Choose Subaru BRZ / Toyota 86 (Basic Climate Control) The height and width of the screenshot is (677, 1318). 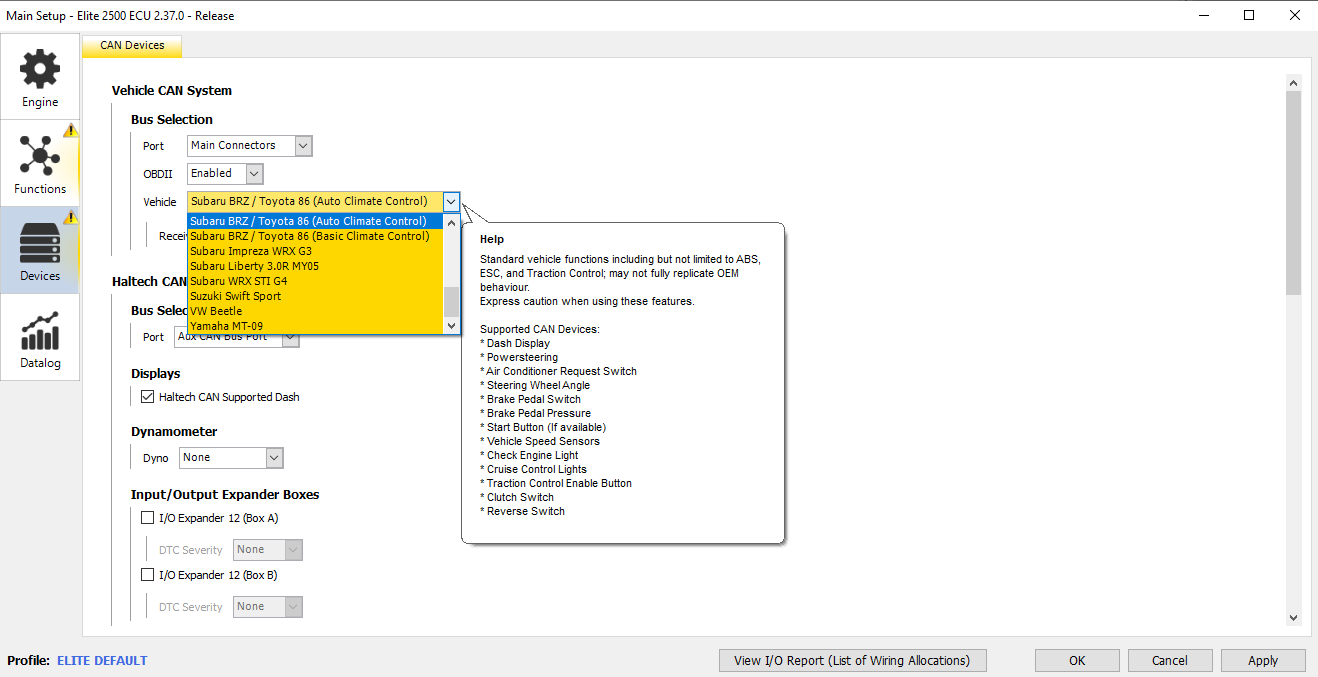[x=315, y=236]
